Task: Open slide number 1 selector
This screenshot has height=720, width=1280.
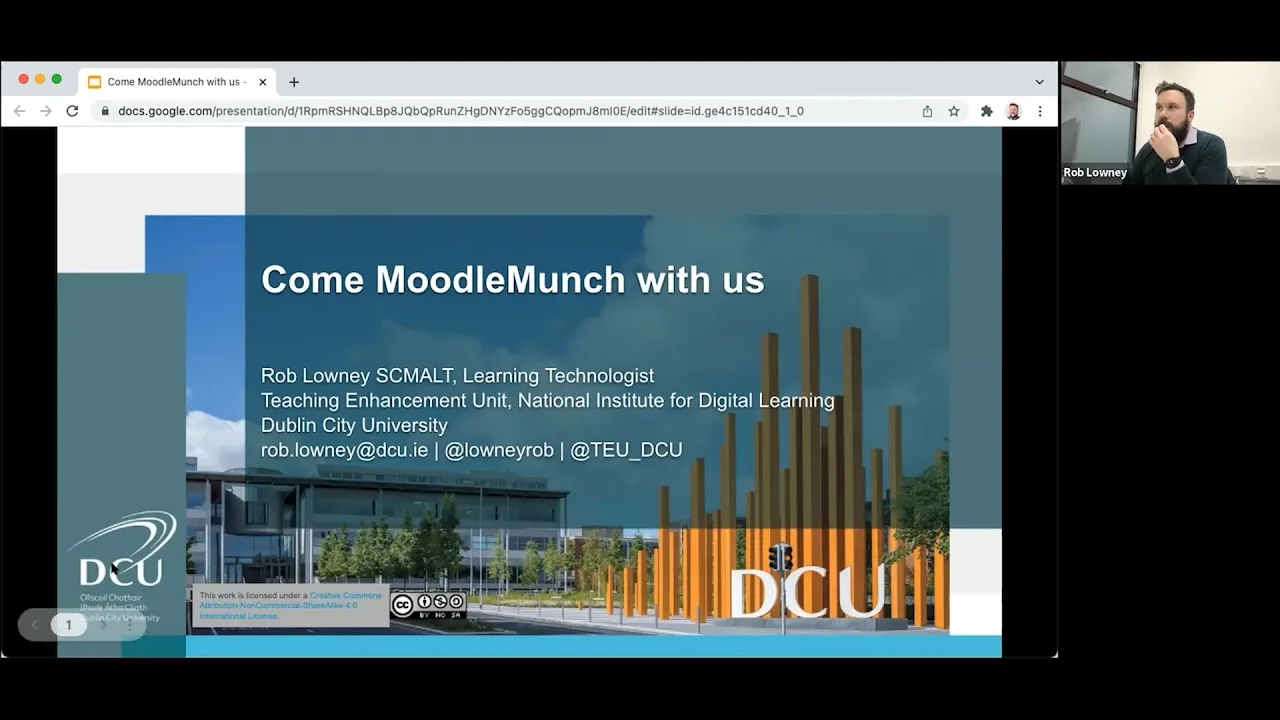Action: point(68,625)
